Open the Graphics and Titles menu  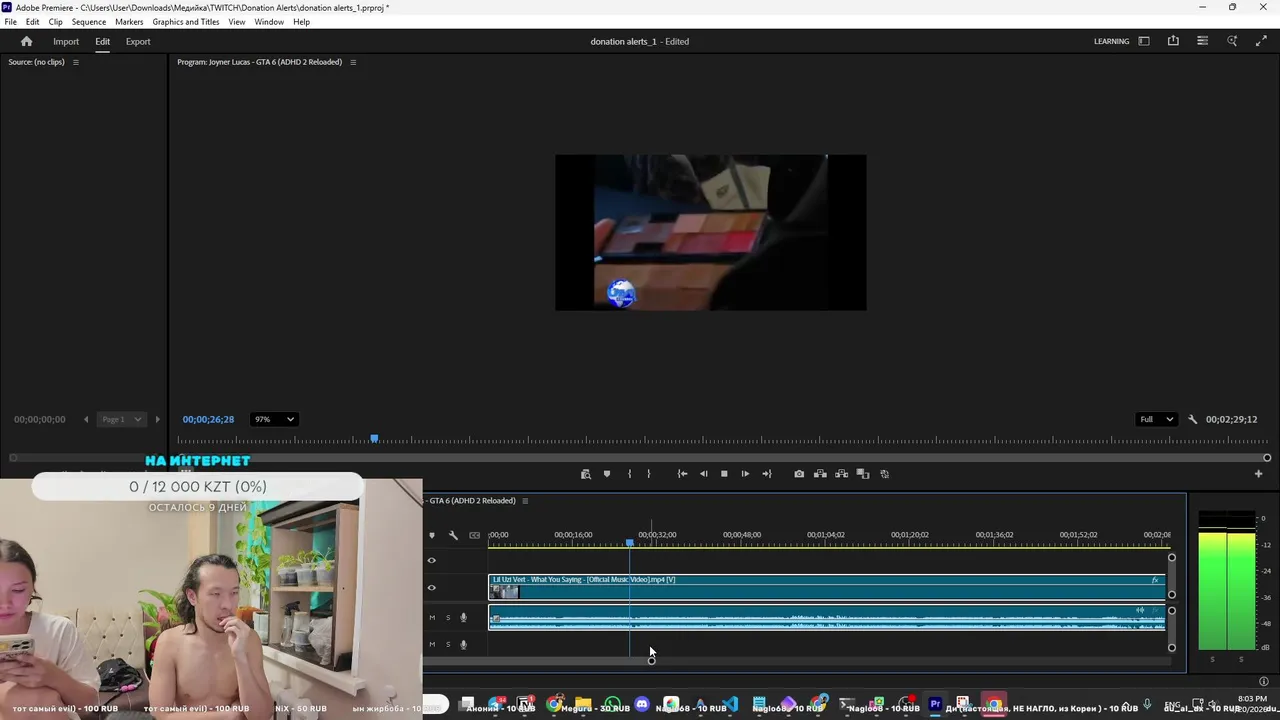point(186,22)
